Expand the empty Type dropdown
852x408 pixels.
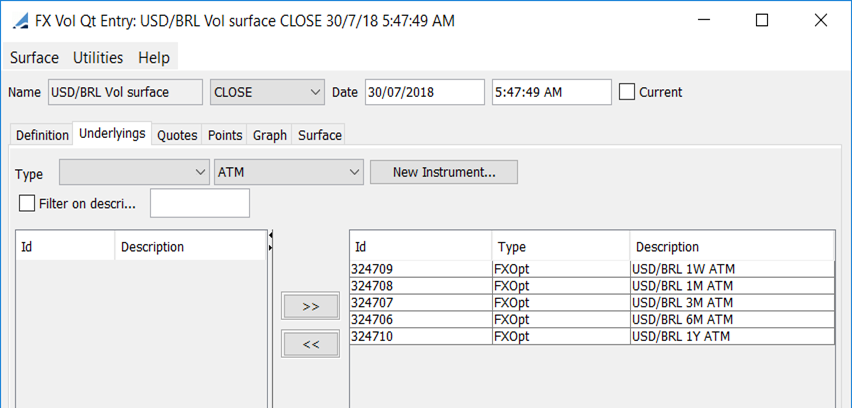click(x=134, y=173)
